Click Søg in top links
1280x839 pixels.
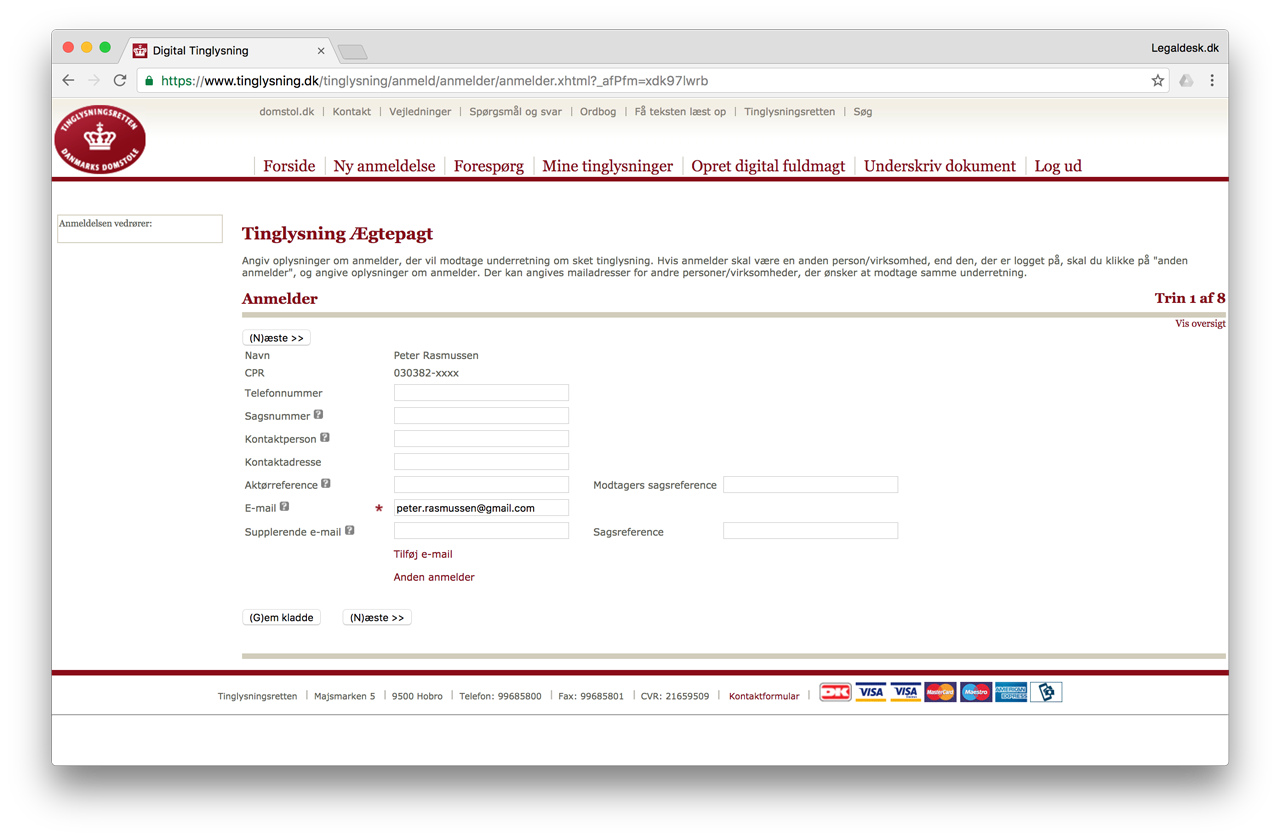[x=863, y=112]
